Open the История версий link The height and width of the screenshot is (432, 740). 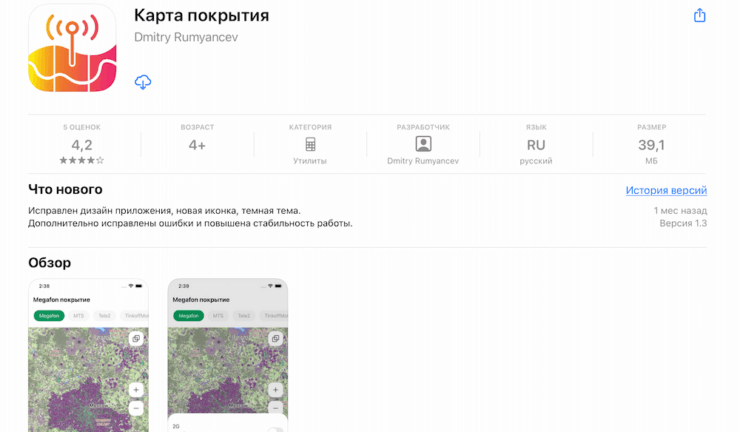pos(666,190)
